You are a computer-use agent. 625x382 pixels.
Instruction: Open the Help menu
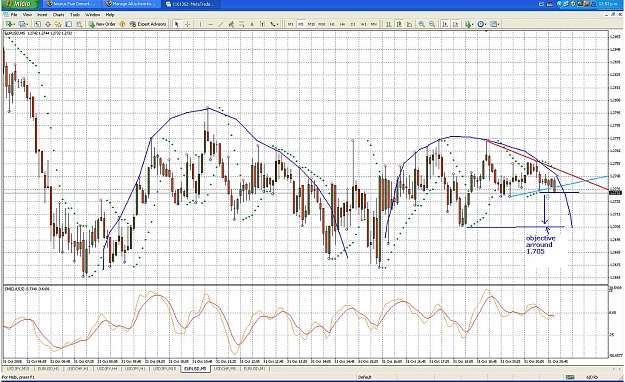coord(110,15)
